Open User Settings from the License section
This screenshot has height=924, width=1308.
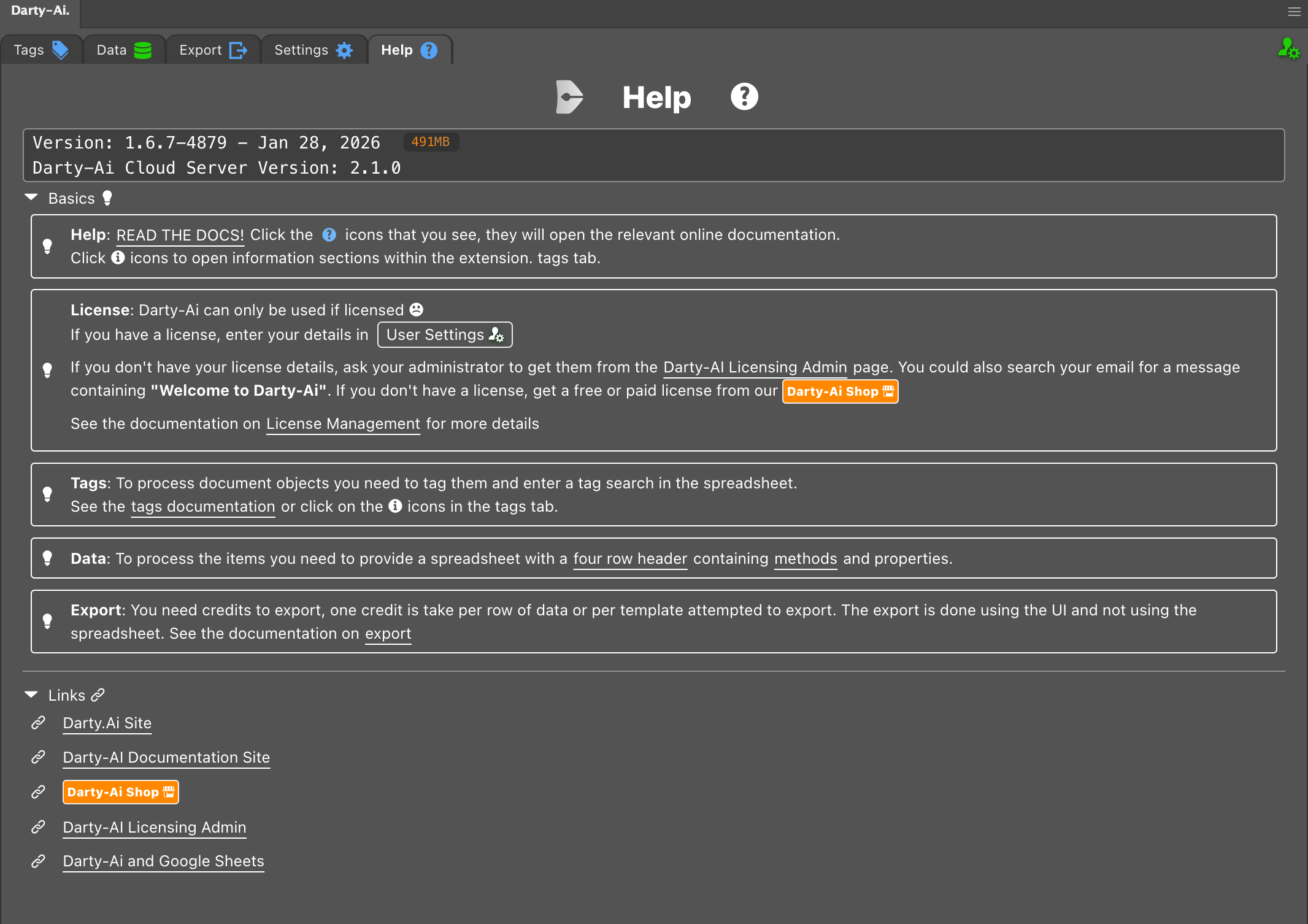[x=444, y=334]
